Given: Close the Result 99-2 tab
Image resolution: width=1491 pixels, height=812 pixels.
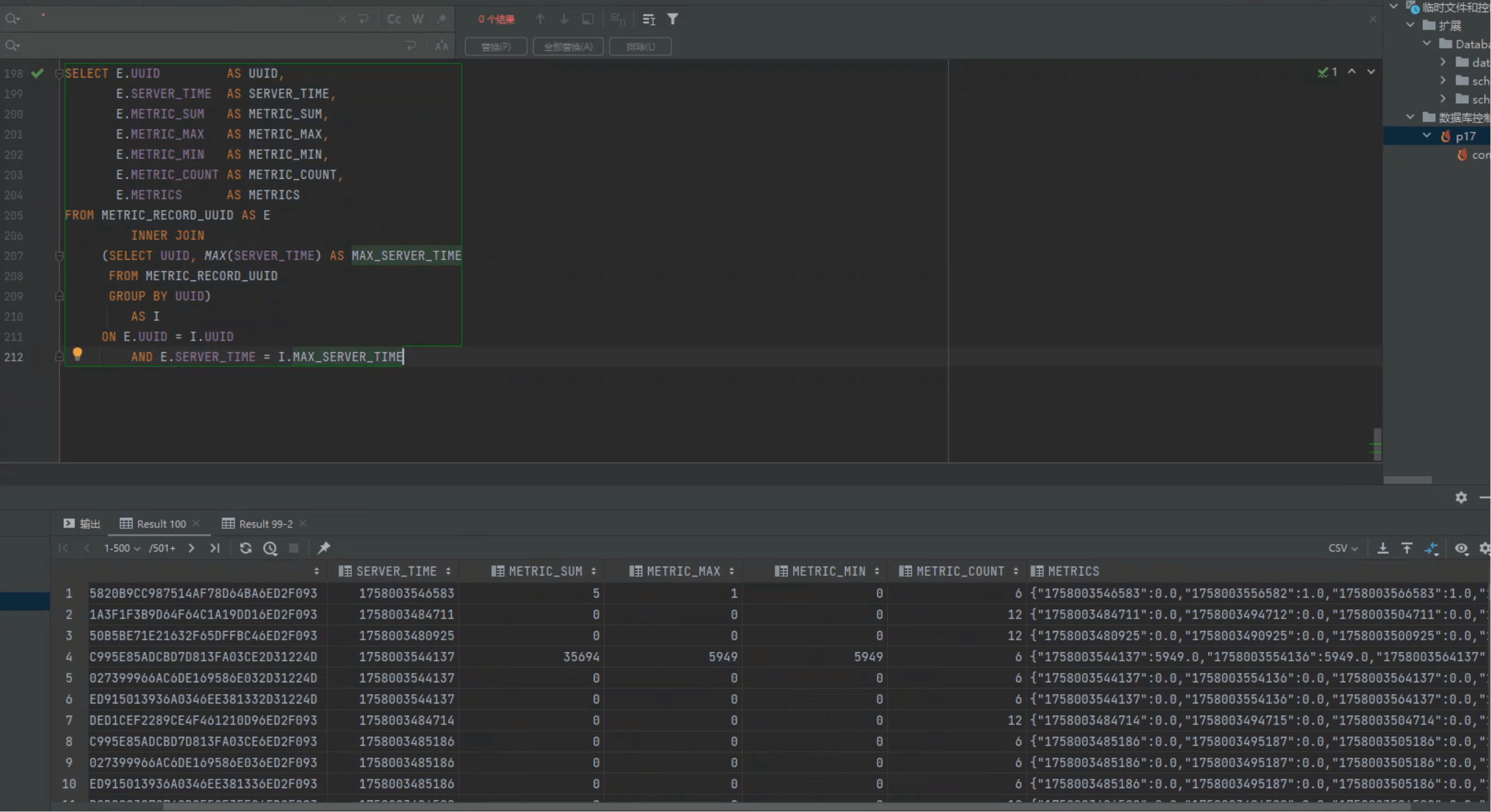Looking at the screenshot, I should coord(303,524).
